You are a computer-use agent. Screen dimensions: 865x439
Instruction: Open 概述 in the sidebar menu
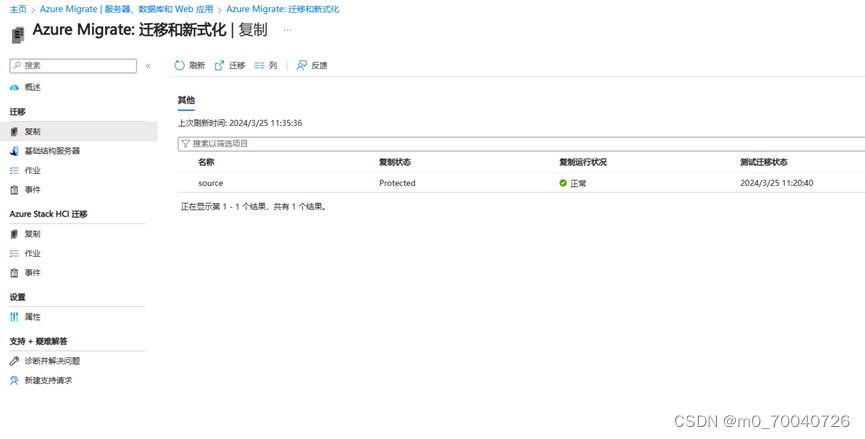(33, 88)
